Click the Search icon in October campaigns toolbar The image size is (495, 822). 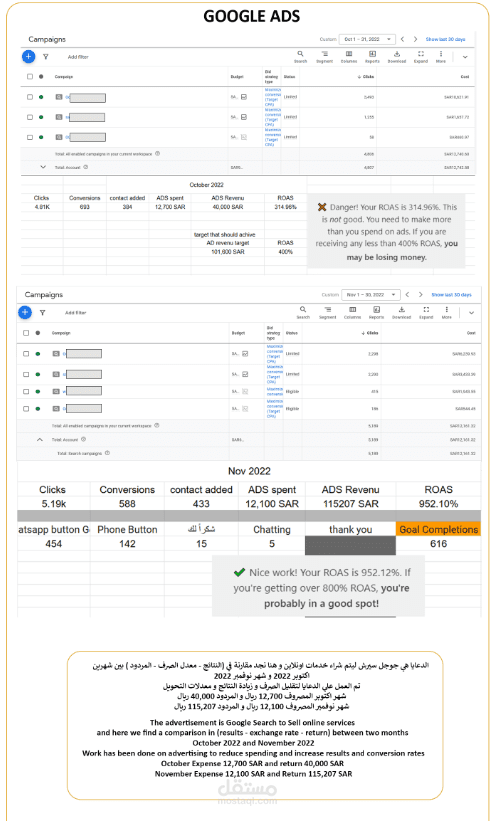coord(300,57)
